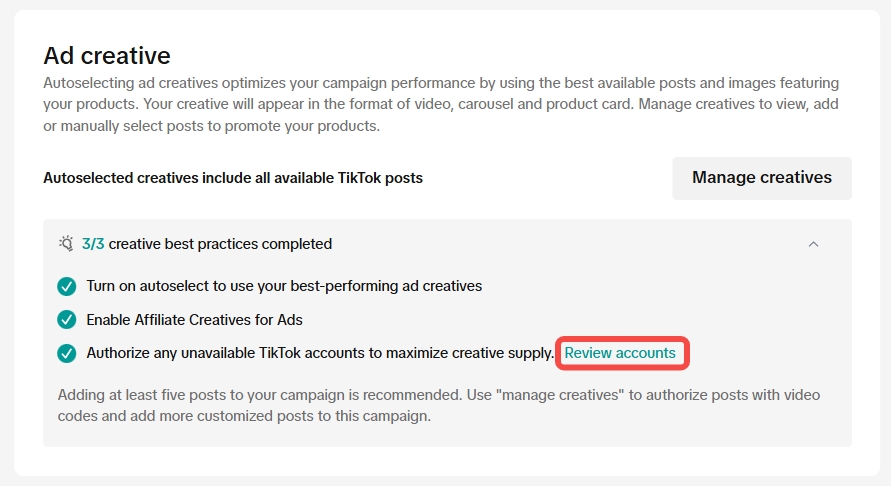Collapse the creative best practices section
Screen dimensions: 891x486
point(813,244)
